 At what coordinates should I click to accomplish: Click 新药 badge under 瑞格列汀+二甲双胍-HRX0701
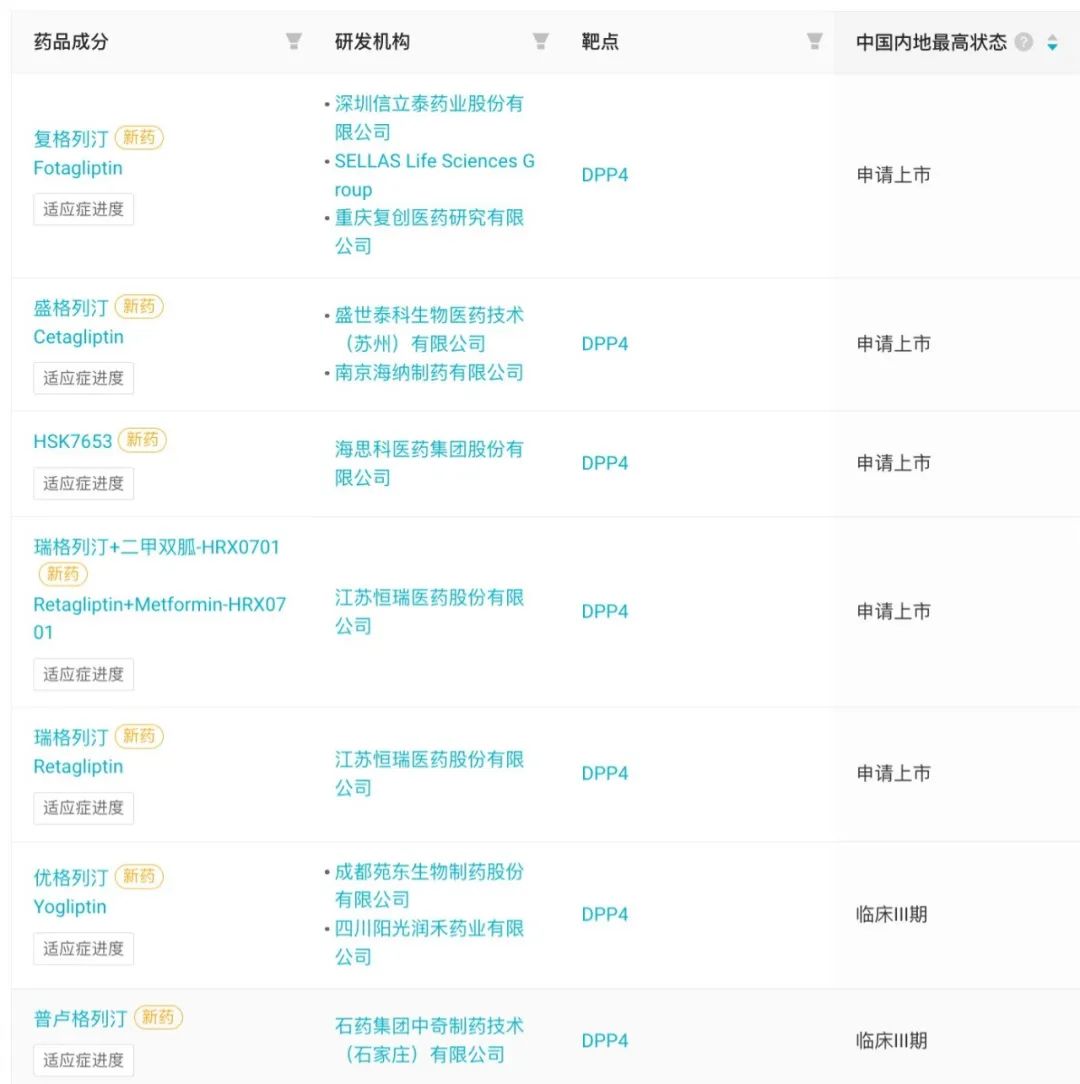coord(63,574)
